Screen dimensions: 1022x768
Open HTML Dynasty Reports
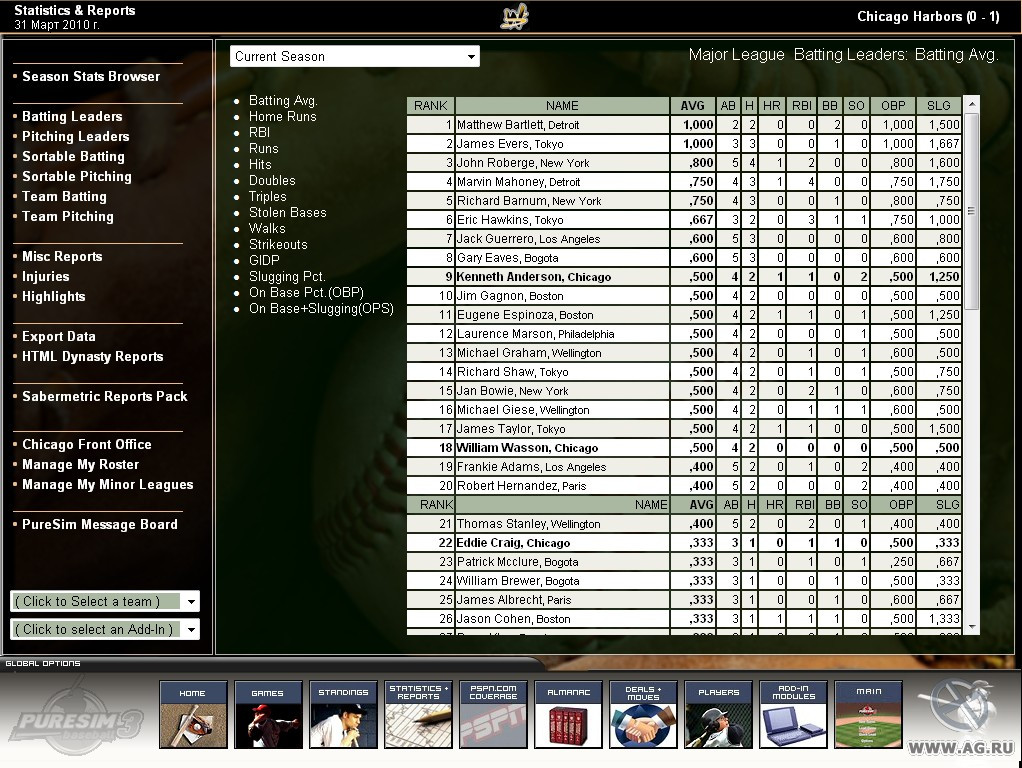pyautogui.click(x=93, y=357)
